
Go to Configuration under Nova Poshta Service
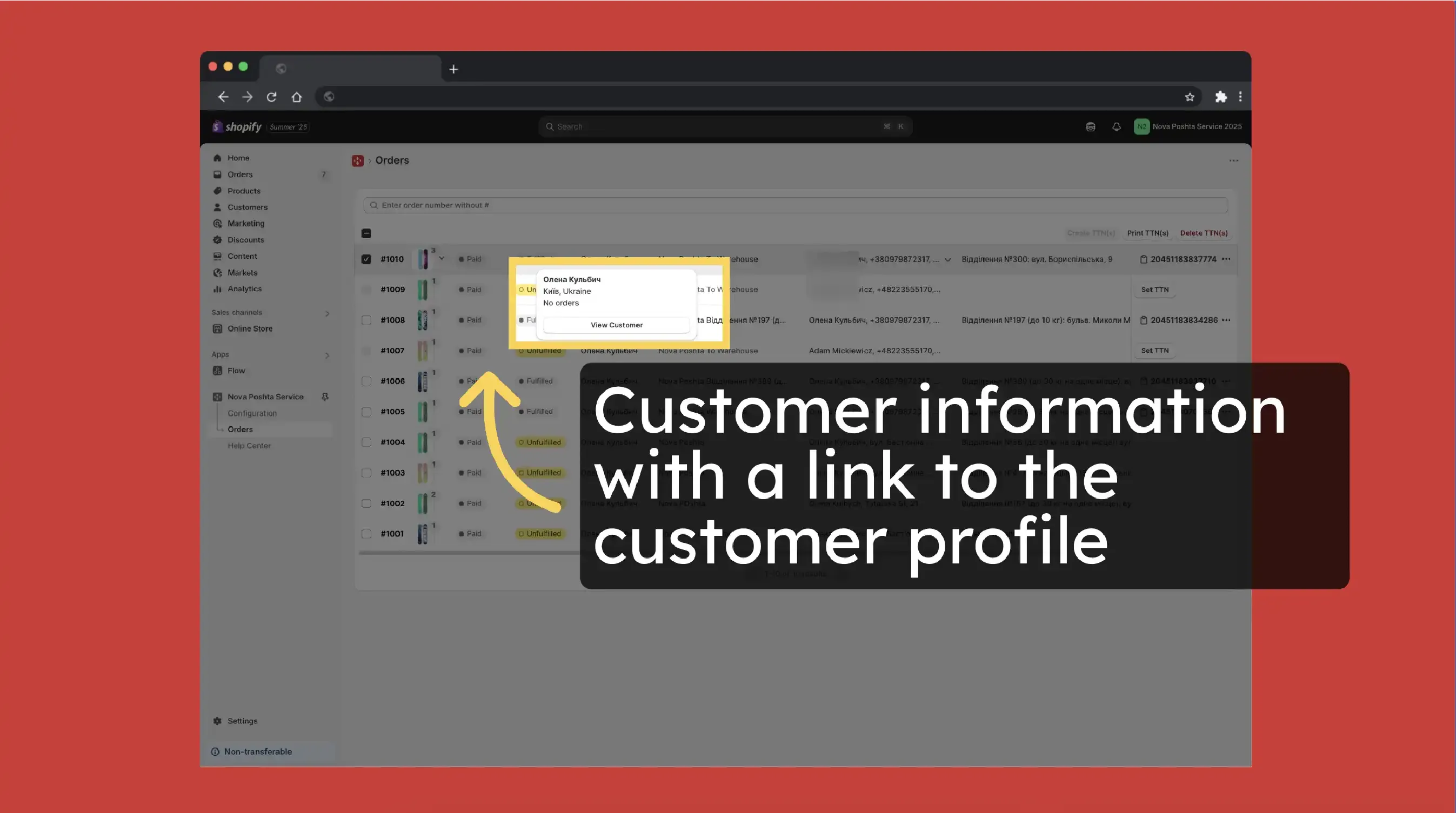tap(252, 413)
